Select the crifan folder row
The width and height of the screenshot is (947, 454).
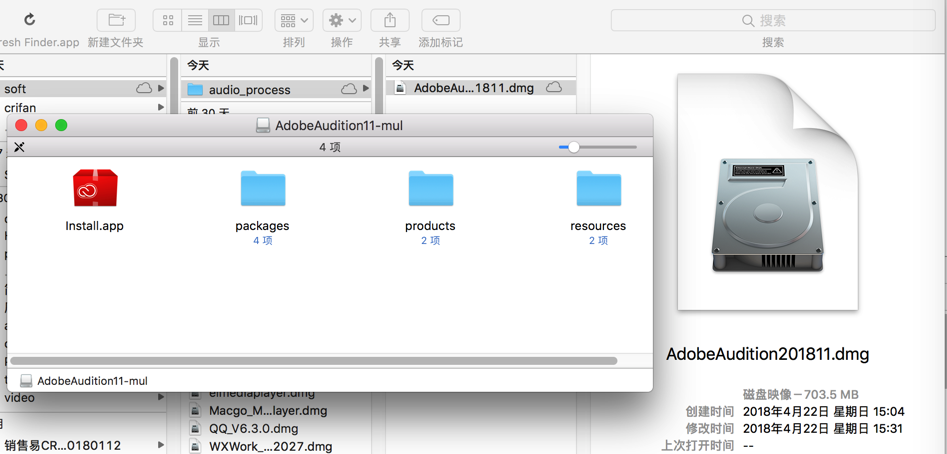[x=83, y=107]
